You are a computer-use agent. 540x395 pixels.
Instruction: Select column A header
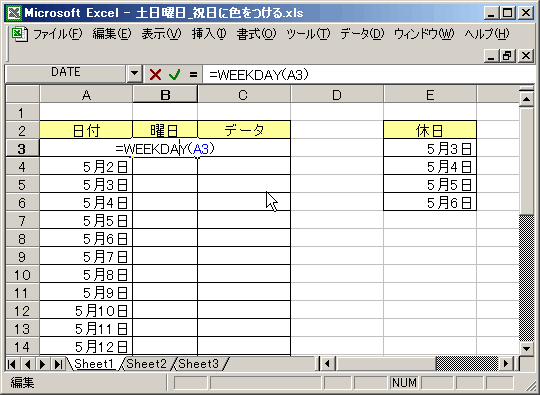click(x=86, y=95)
